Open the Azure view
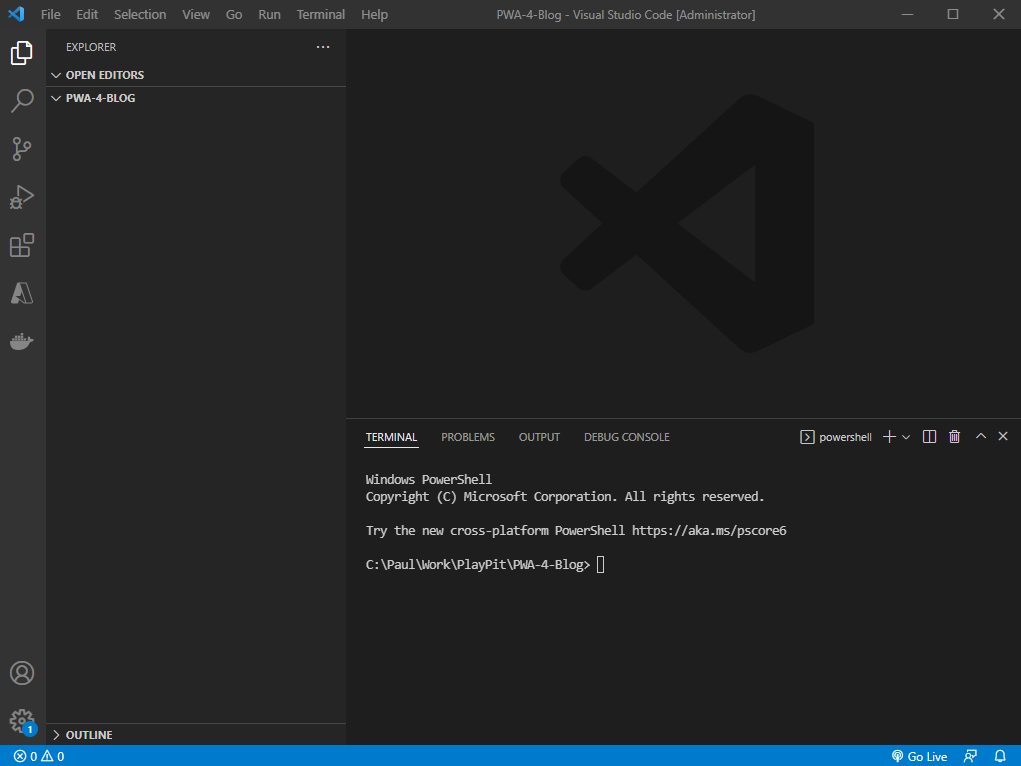Screen dimensions: 1021x766 coord(21,293)
